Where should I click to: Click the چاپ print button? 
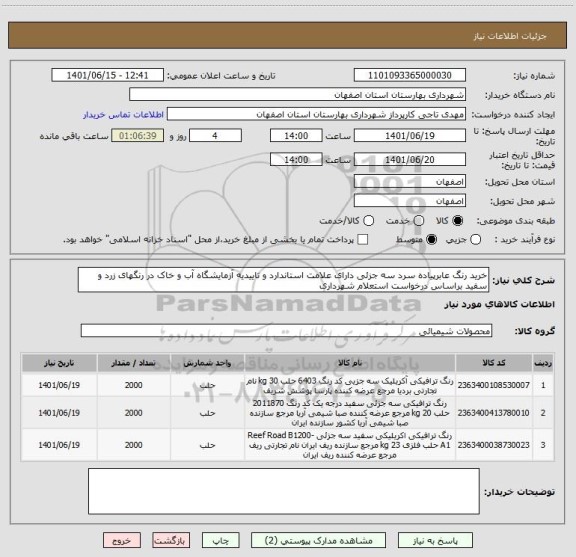pos(221,540)
